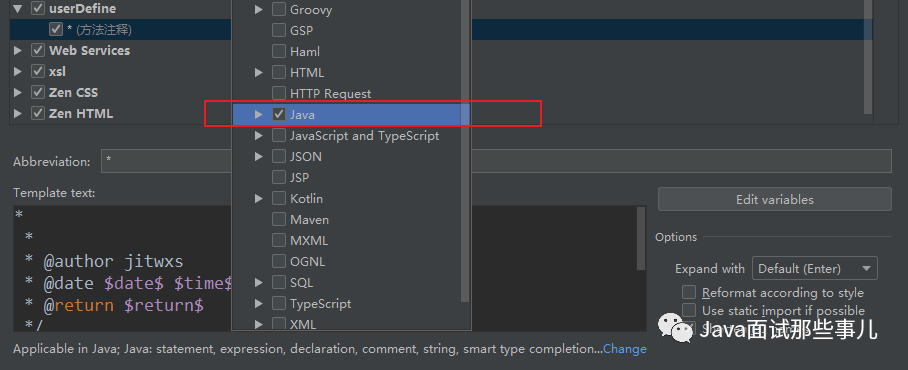
Task: Click the Change context link
Action: coord(625,349)
